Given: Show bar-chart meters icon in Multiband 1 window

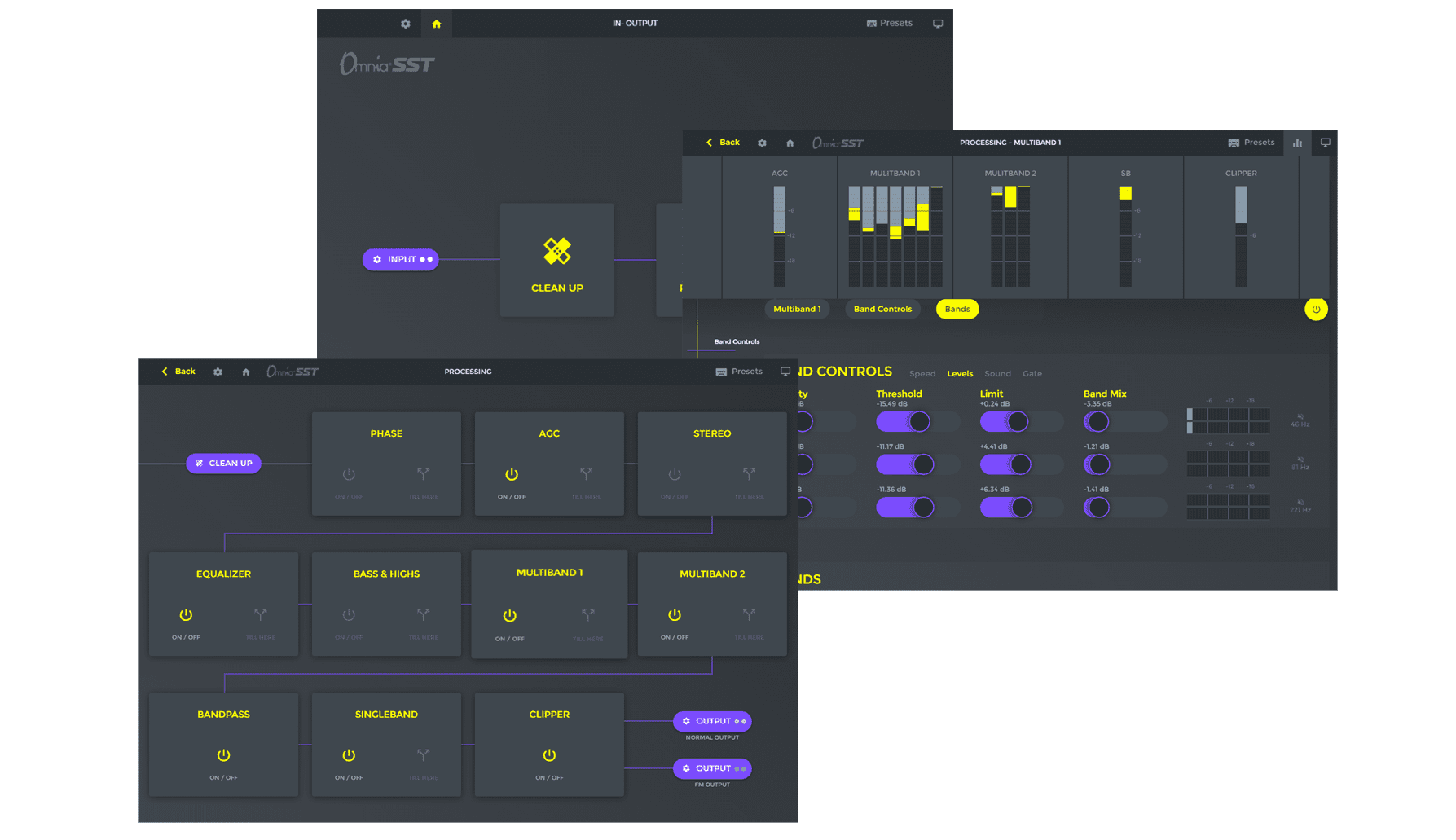Looking at the screenshot, I should 1297,143.
